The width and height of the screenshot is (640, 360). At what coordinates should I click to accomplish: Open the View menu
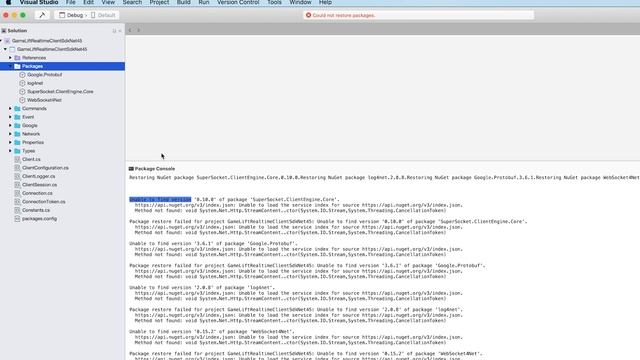108,2
